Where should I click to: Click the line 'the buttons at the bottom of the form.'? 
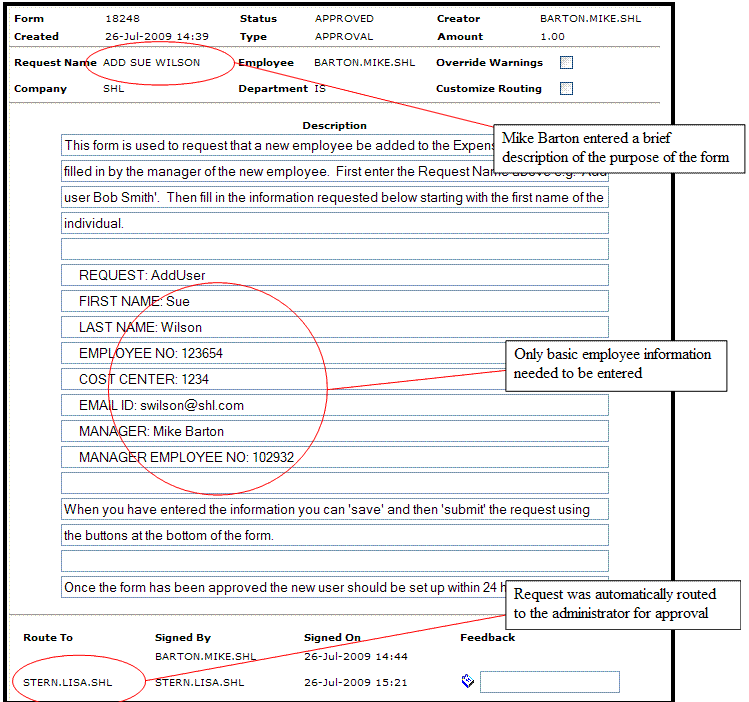point(334,535)
